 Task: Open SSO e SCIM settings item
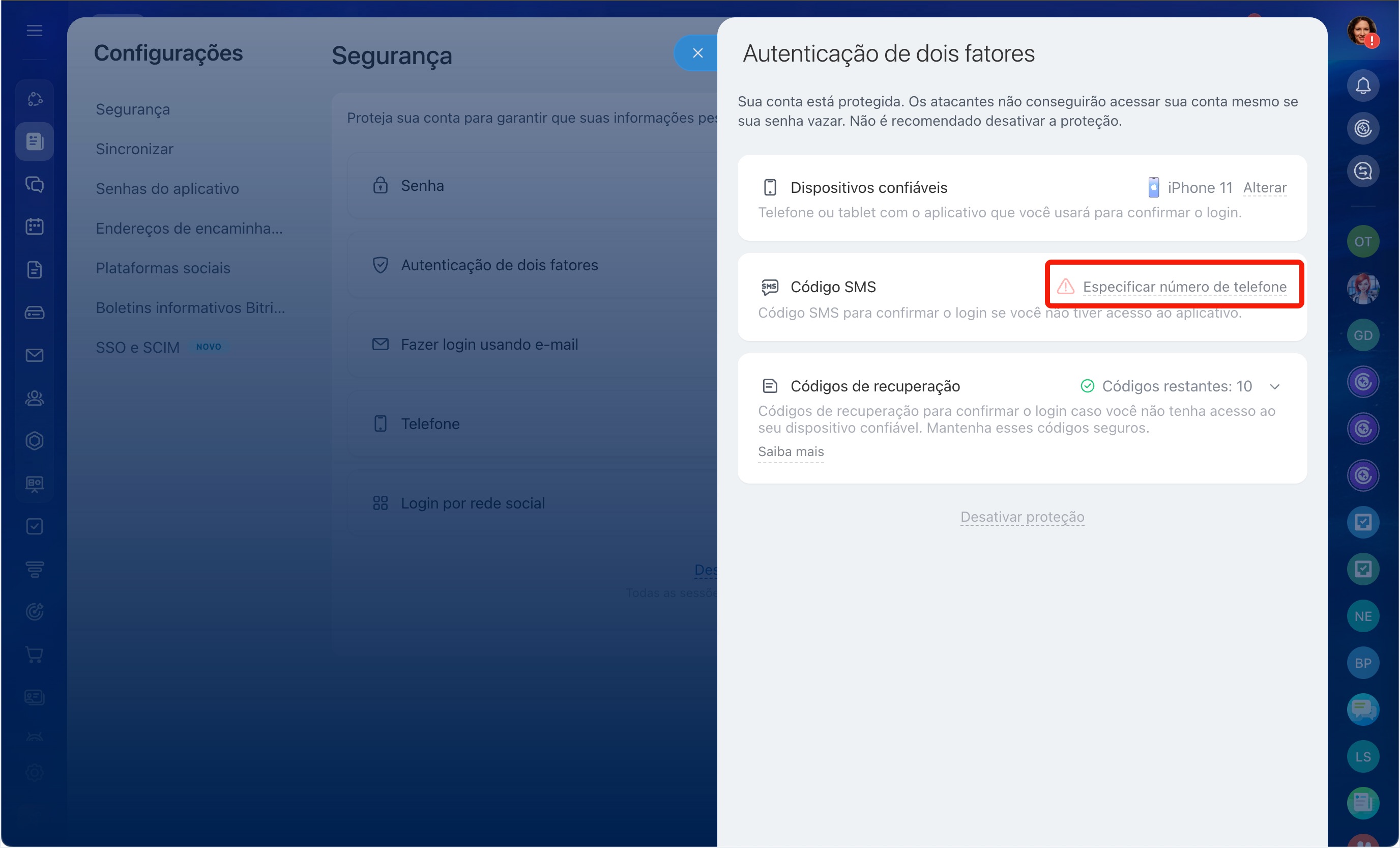137,347
